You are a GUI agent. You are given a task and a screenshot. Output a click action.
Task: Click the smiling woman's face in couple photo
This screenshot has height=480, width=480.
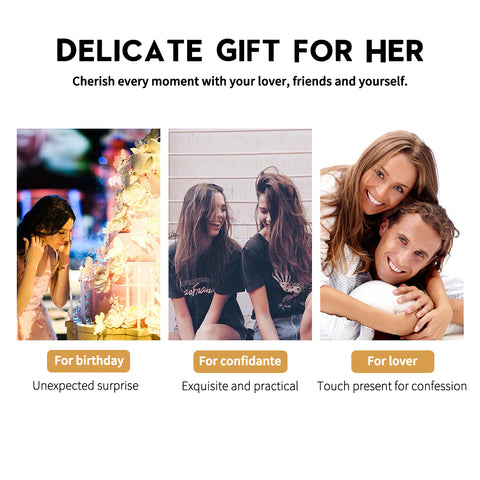click(x=387, y=183)
